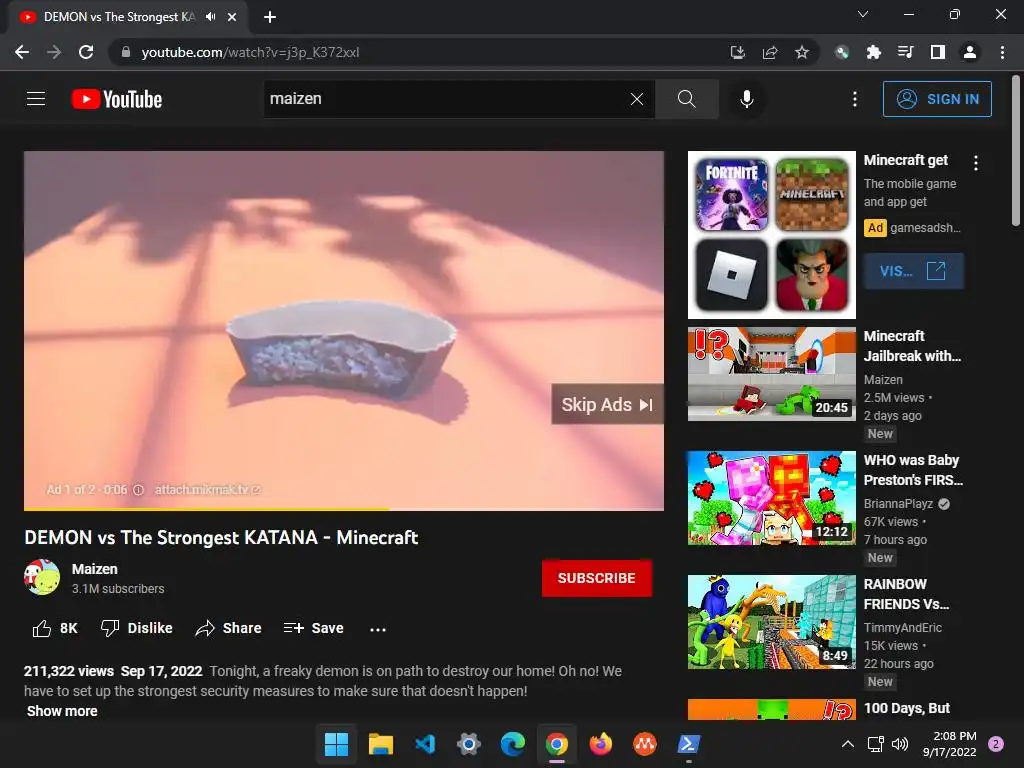The image size is (1024, 768).
Task: Open browser extensions puzzle icon
Action: (x=873, y=52)
